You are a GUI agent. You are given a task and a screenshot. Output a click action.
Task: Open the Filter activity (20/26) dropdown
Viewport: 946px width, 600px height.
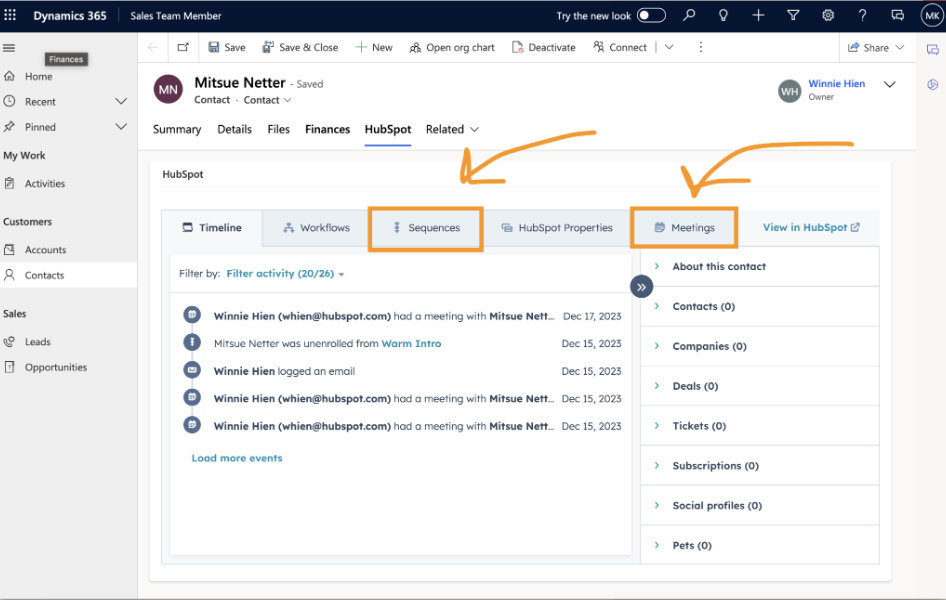pyautogui.click(x=285, y=274)
